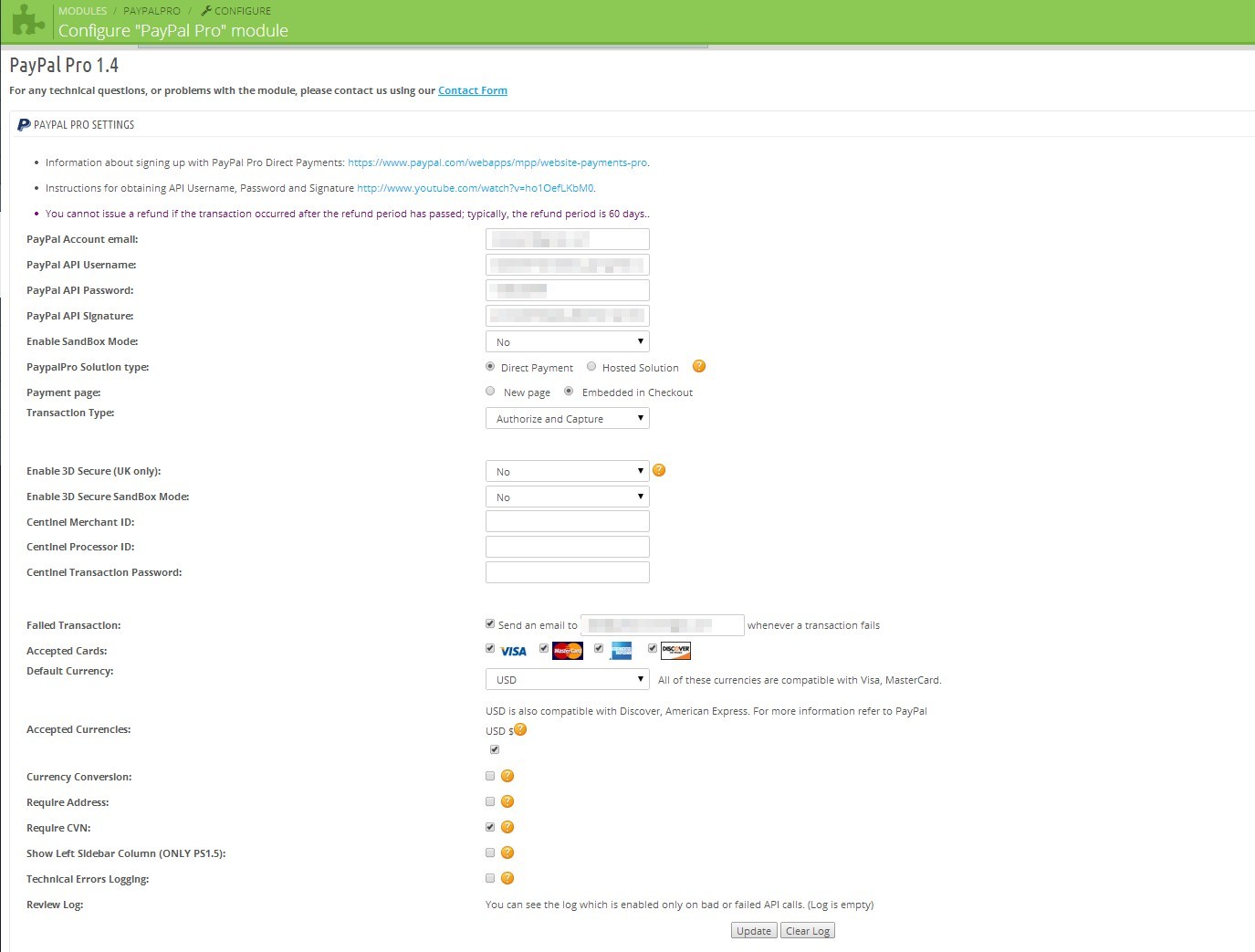Open help icon for Currency Conversion

(507, 776)
